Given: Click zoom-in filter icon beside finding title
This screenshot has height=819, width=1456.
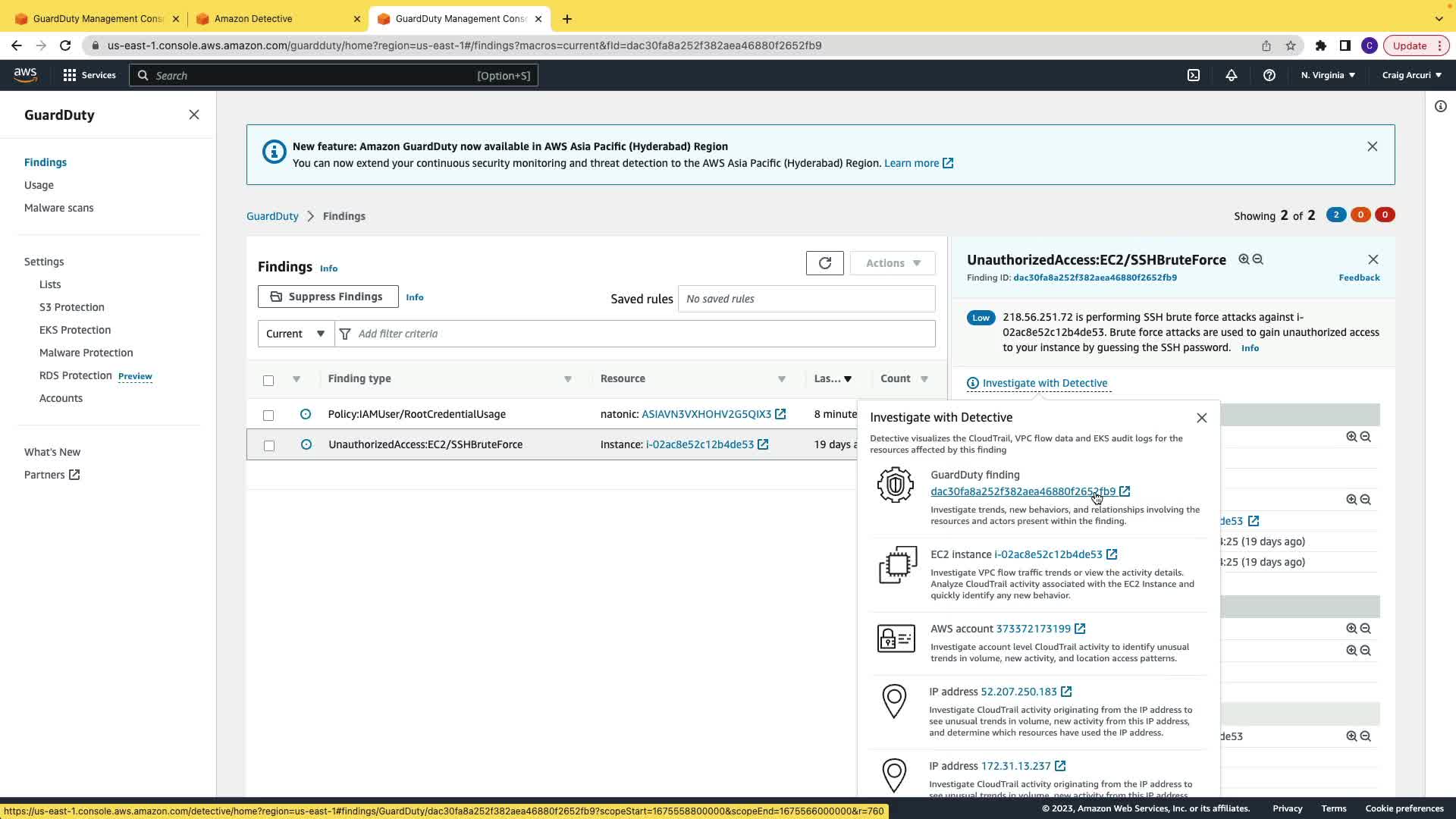Looking at the screenshot, I should tap(1244, 259).
